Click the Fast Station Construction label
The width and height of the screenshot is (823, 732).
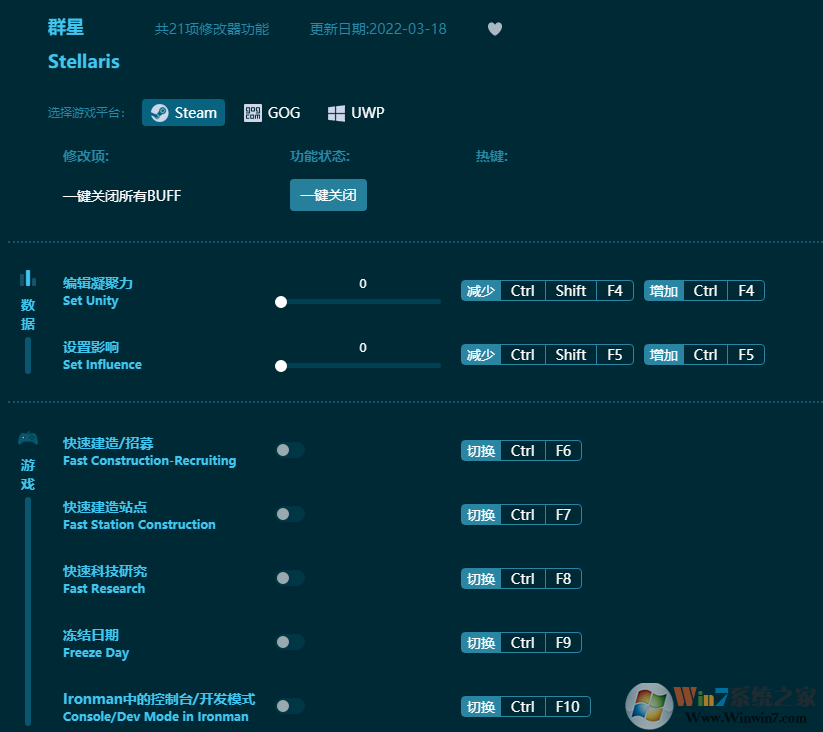click(x=139, y=525)
